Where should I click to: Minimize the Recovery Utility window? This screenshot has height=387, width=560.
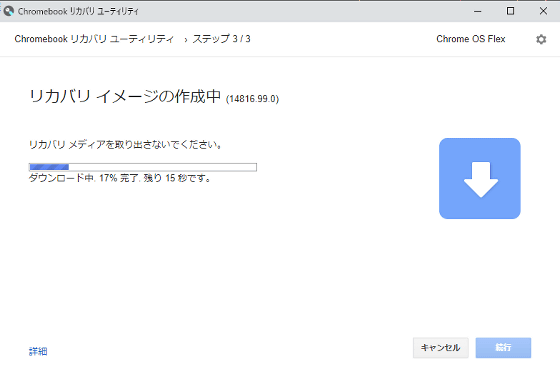click(x=478, y=11)
